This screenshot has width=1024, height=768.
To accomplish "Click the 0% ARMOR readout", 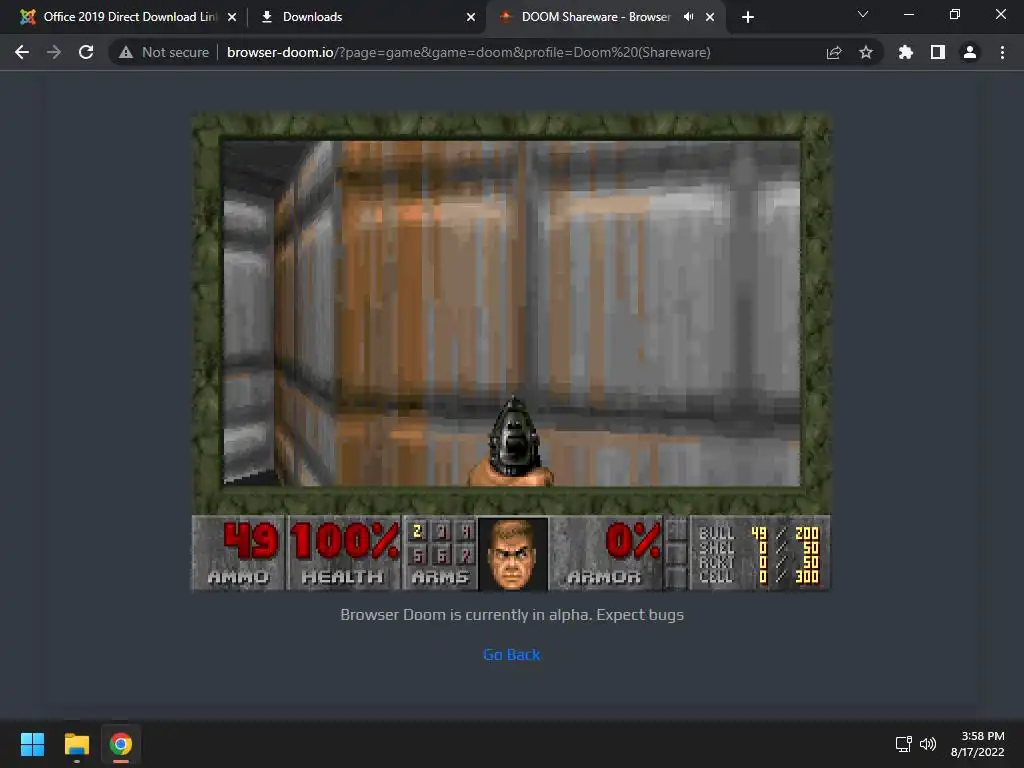I will [606, 553].
